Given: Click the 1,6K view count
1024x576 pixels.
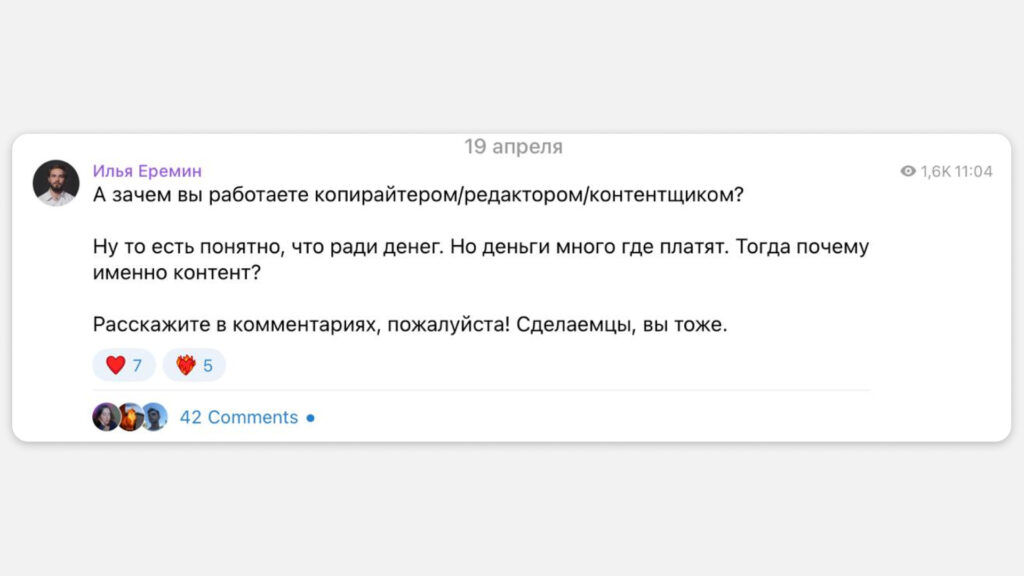Looking at the screenshot, I should point(936,171).
